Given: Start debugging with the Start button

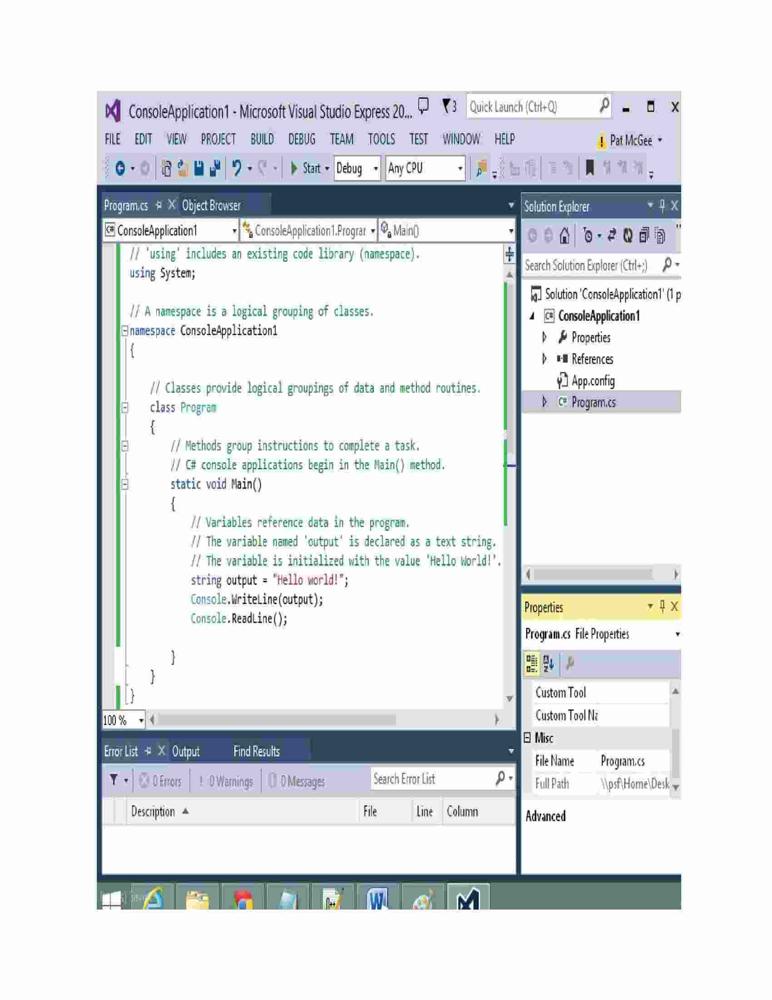Looking at the screenshot, I should 306,168.
